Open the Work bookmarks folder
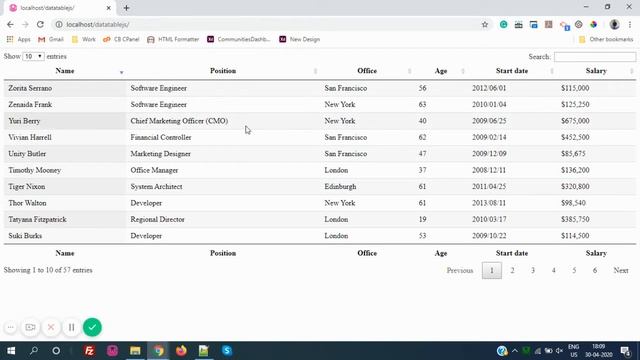 point(83,39)
